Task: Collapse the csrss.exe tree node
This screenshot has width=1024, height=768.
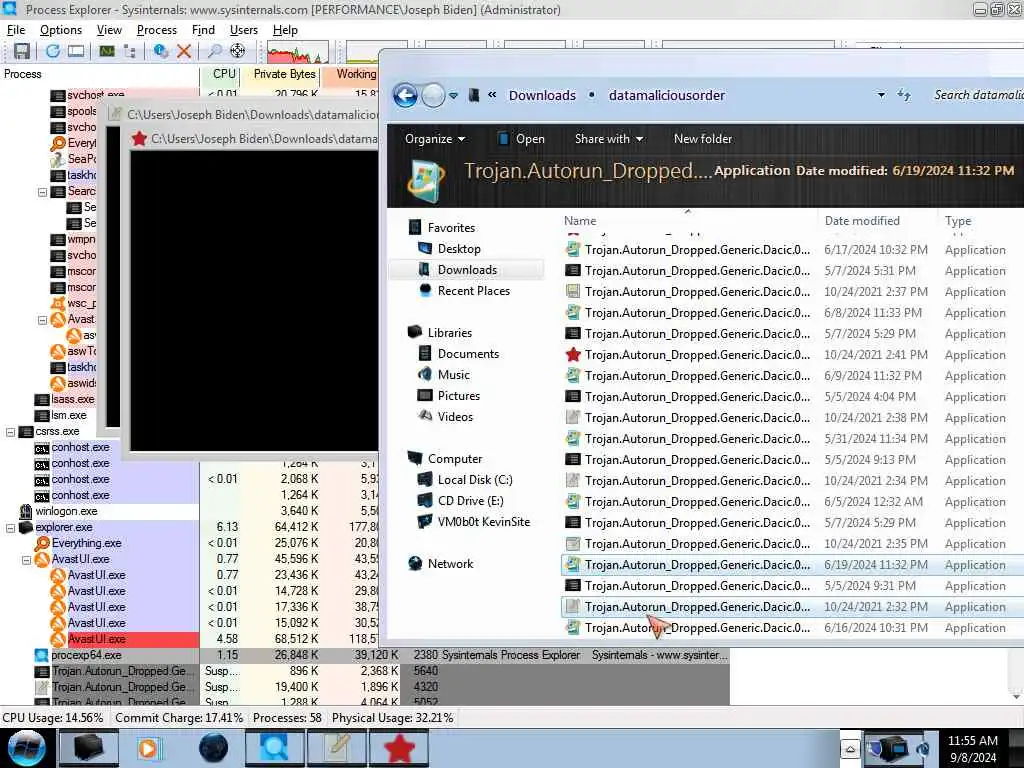Action: pyautogui.click(x=10, y=432)
